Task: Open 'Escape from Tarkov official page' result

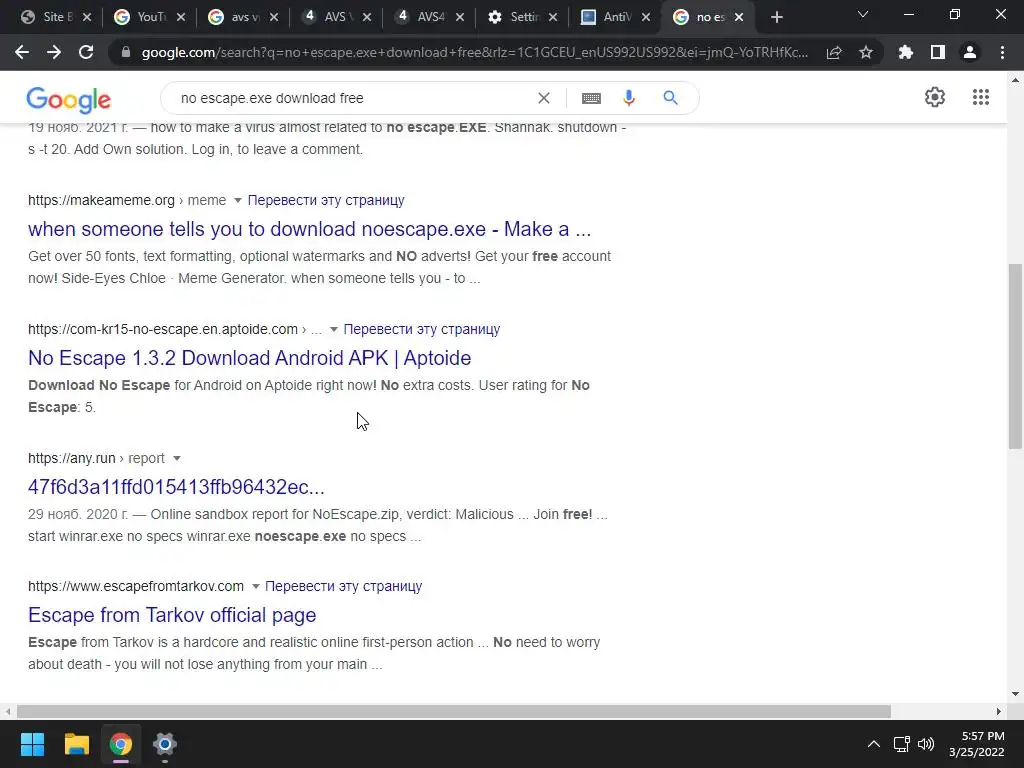Action: [x=172, y=615]
